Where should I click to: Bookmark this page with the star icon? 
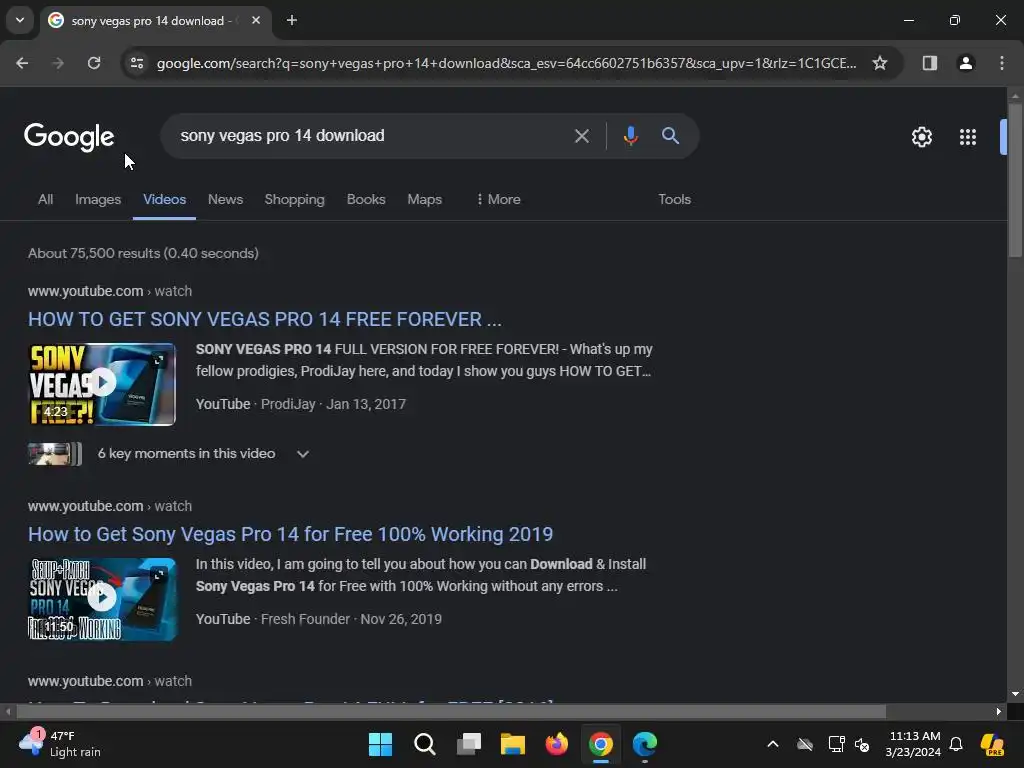(x=880, y=63)
